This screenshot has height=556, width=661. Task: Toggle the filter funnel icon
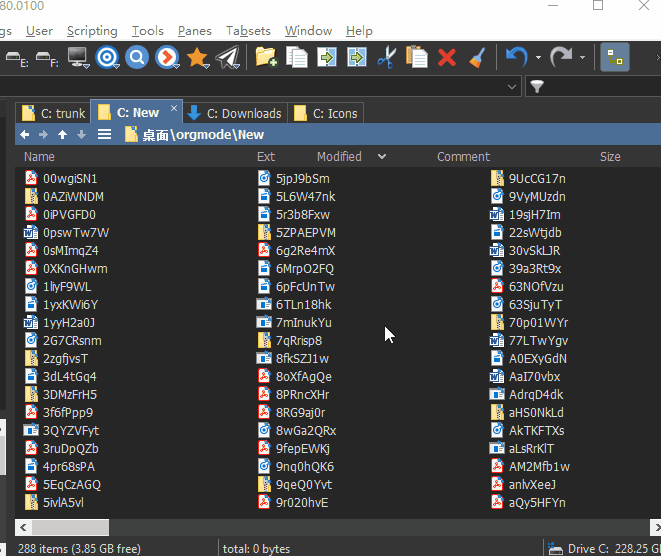(x=537, y=87)
